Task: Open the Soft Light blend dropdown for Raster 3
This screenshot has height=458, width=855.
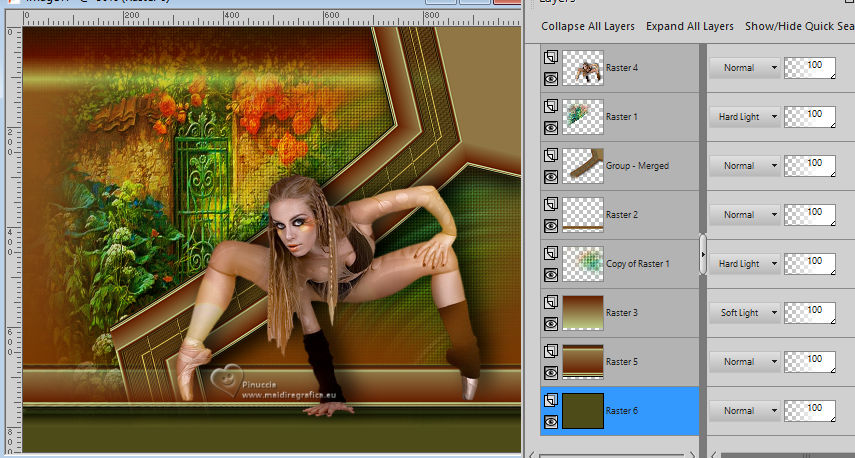Action: point(744,313)
